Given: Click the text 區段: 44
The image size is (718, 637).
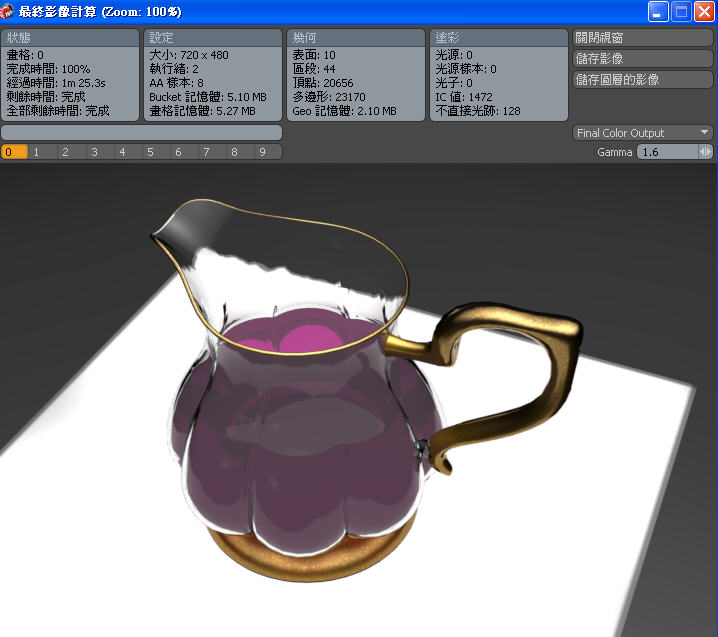Looking at the screenshot, I should pos(314,69).
